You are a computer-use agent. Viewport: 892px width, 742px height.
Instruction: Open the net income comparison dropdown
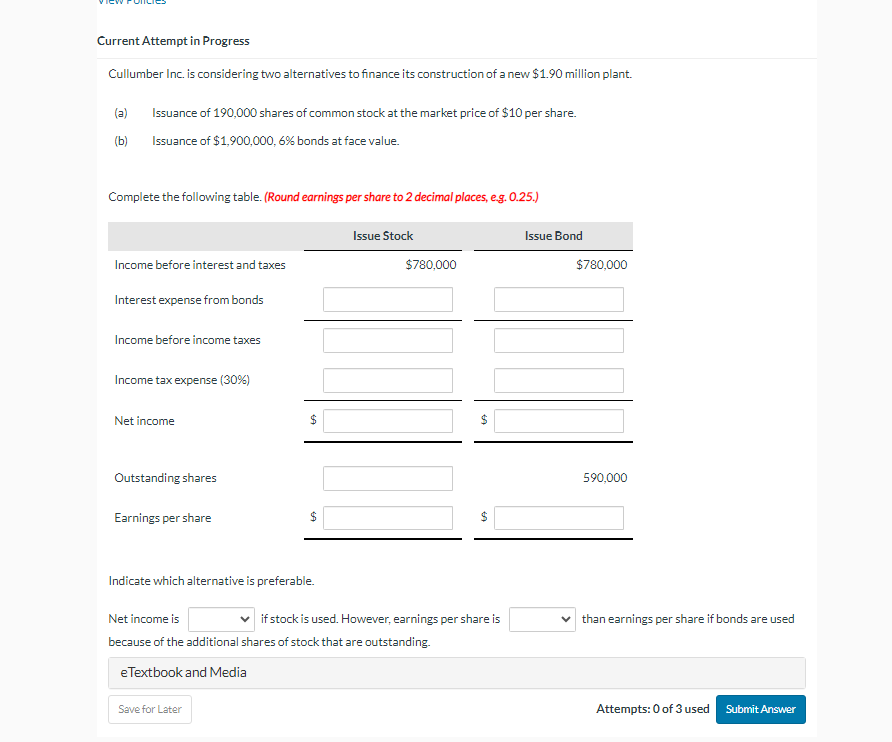[x=221, y=619]
